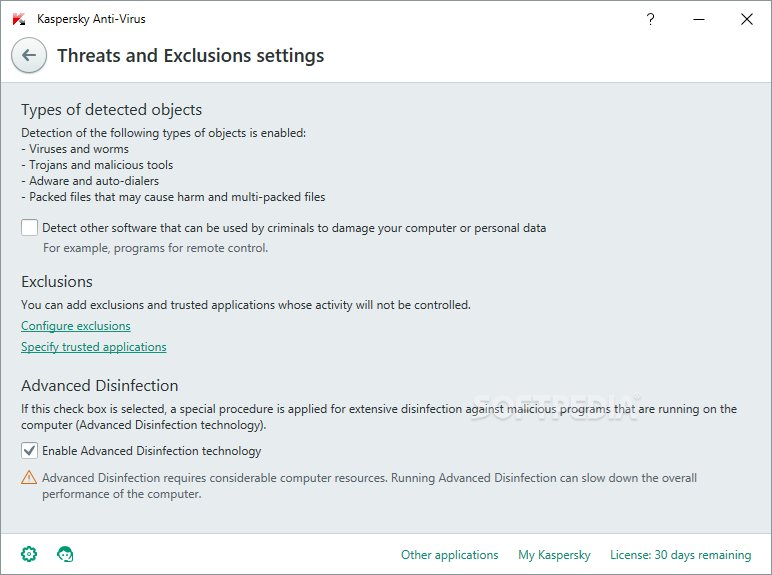Click the question mark help icon
This screenshot has height=575, width=772.
tap(651, 19)
